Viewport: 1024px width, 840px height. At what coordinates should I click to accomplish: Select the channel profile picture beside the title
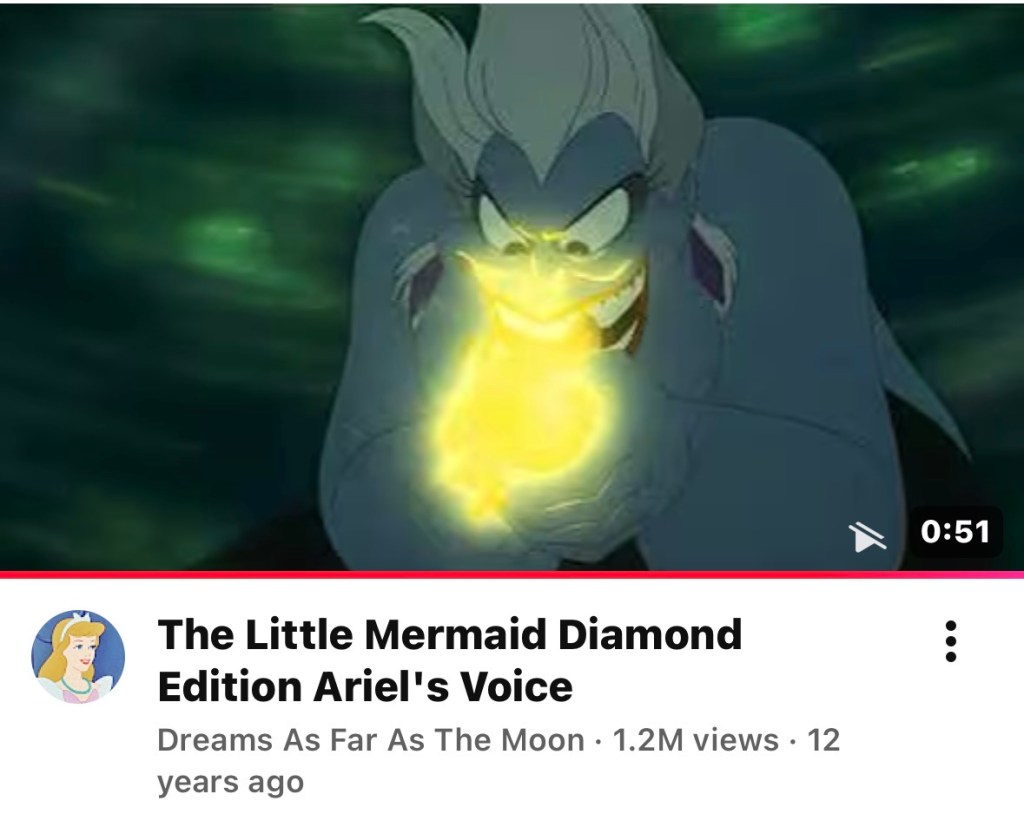[x=78, y=656]
